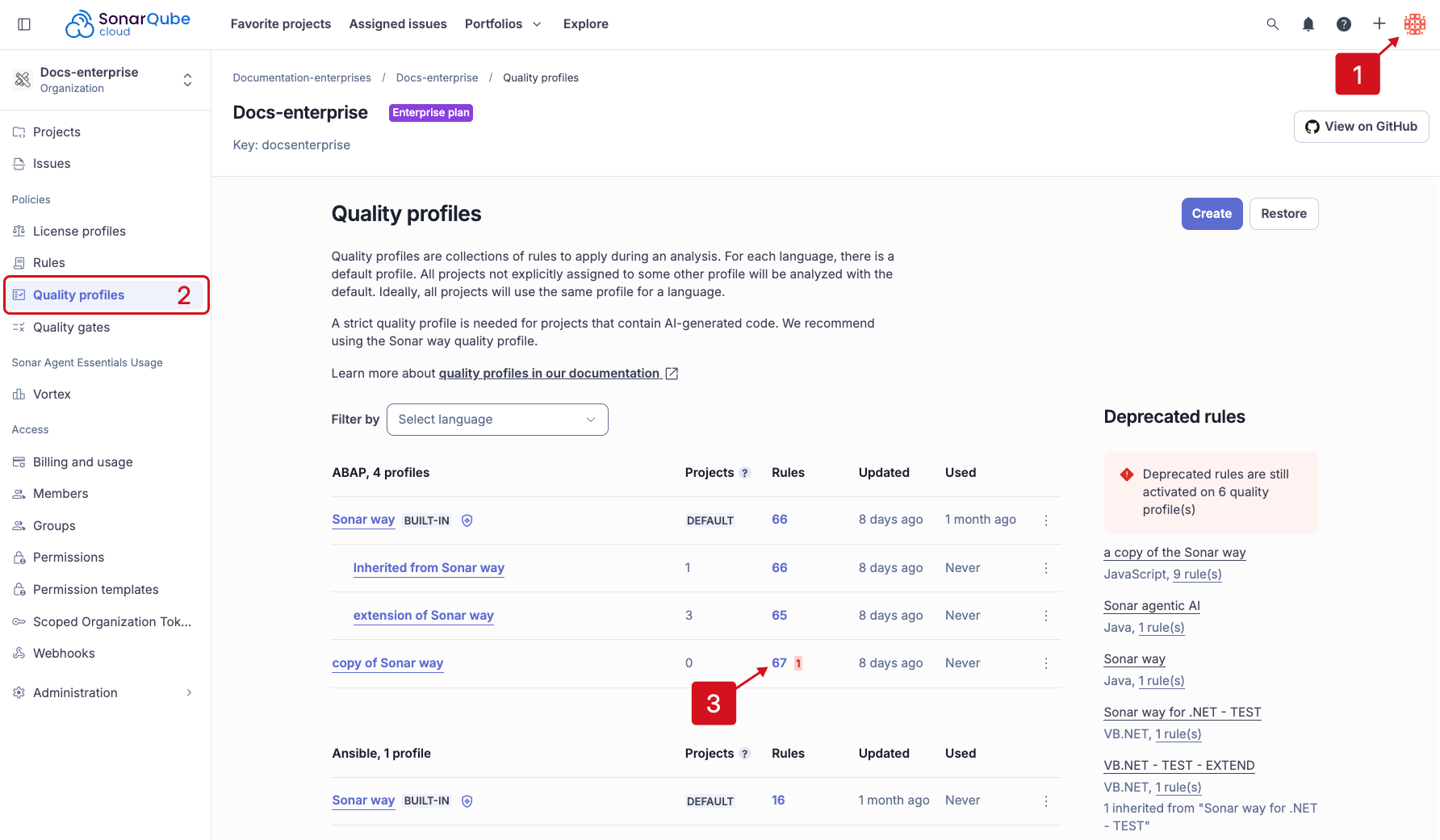Screen dimensions: 1440x840
Task: Open quality profiles documentation link
Action: pyautogui.click(x=559, y=374)
